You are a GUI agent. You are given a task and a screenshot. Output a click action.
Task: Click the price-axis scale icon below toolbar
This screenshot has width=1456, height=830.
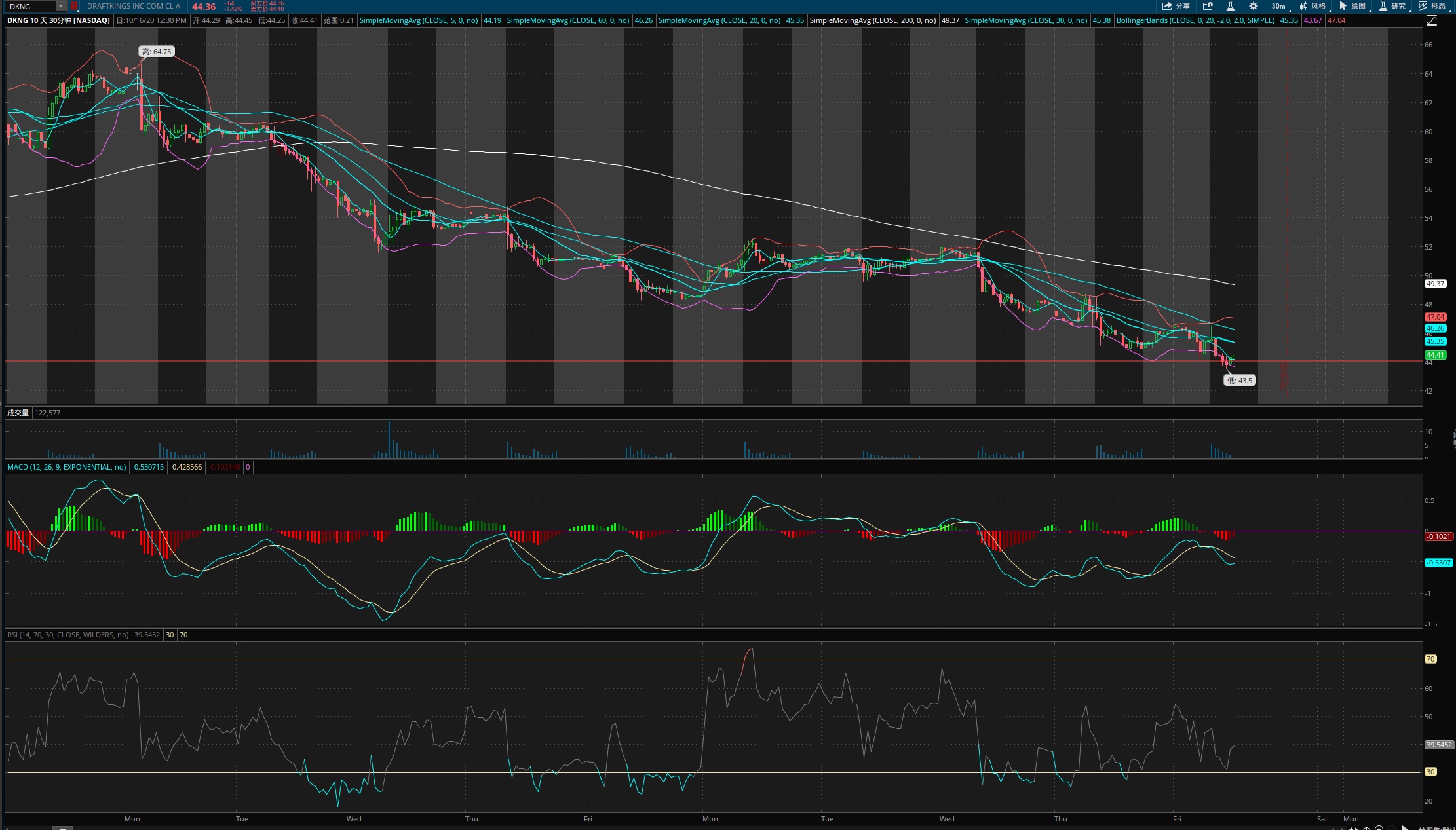tap(1431, 21)
